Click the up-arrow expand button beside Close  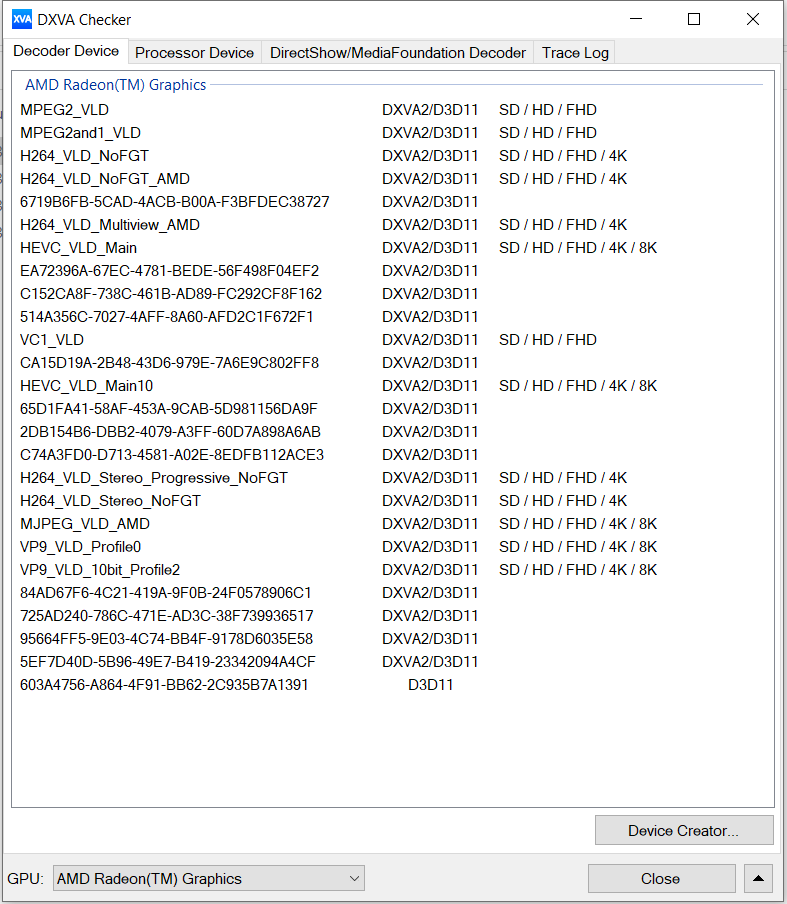pyautogui.click(x=758, y=879)
